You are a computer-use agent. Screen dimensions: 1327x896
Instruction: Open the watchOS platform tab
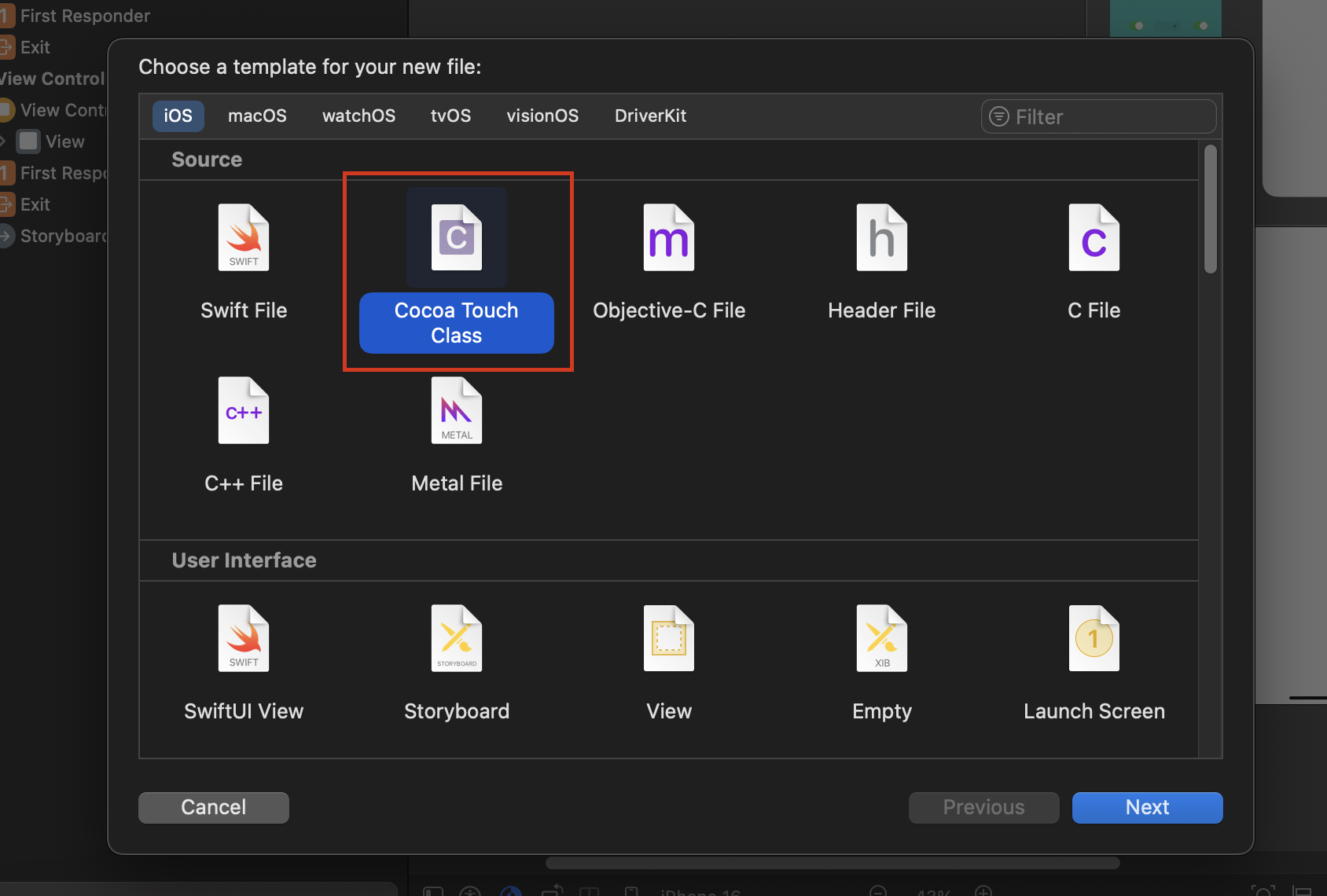click(x=358, y=116)
